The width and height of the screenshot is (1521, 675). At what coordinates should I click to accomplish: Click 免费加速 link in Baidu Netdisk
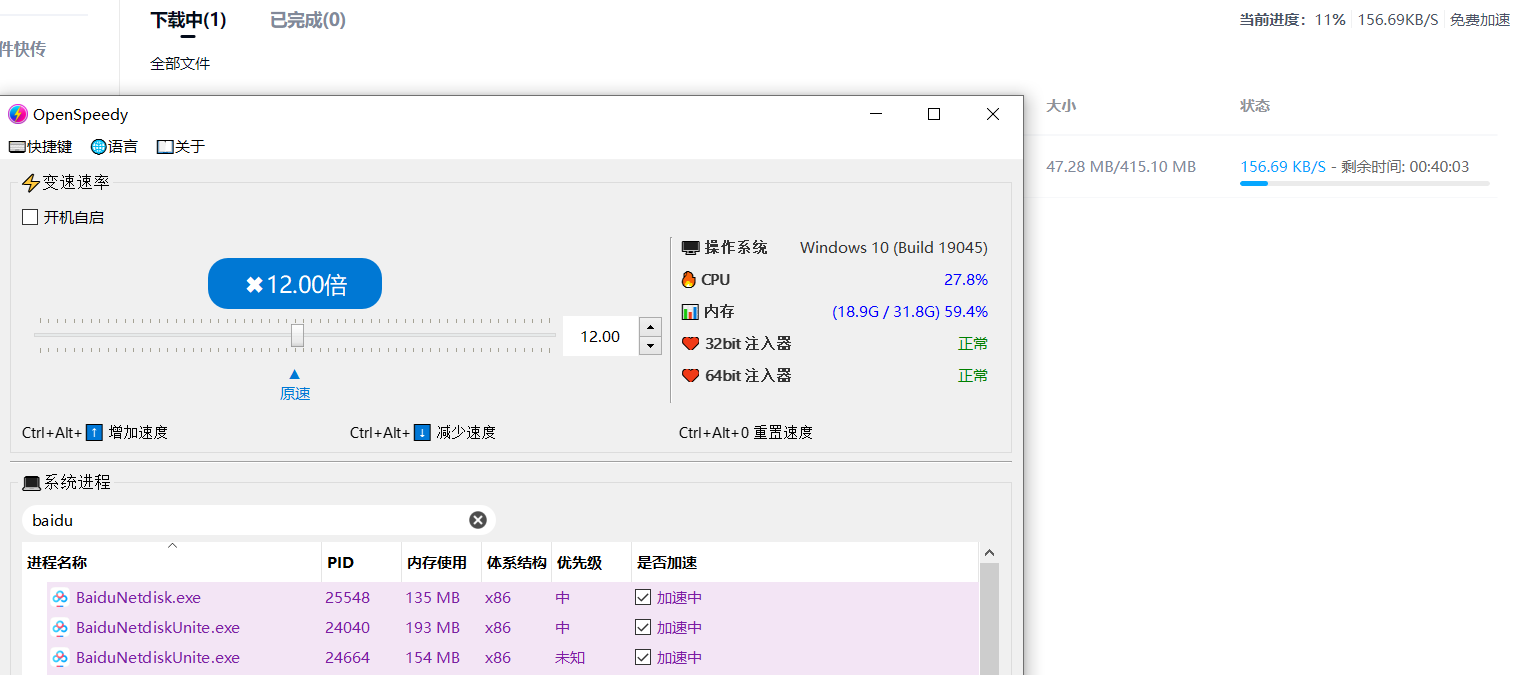point(1480,20)
